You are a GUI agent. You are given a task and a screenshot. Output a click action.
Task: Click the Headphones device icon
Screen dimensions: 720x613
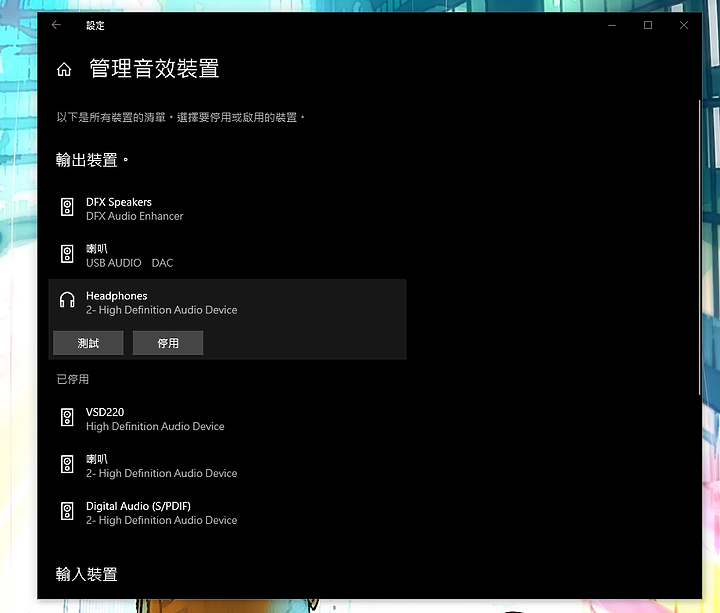[67, 300]
